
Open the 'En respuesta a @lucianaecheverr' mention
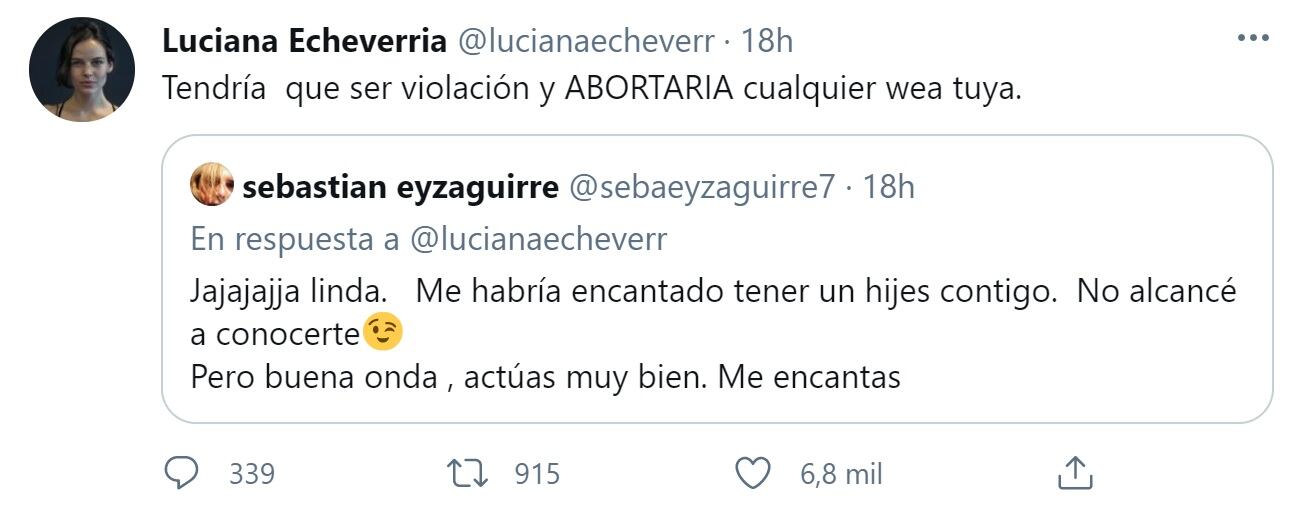[427, 239]
